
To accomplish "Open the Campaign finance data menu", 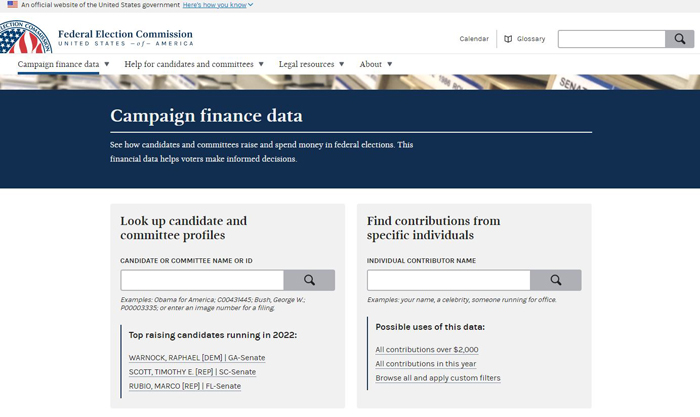I will 58,64.
